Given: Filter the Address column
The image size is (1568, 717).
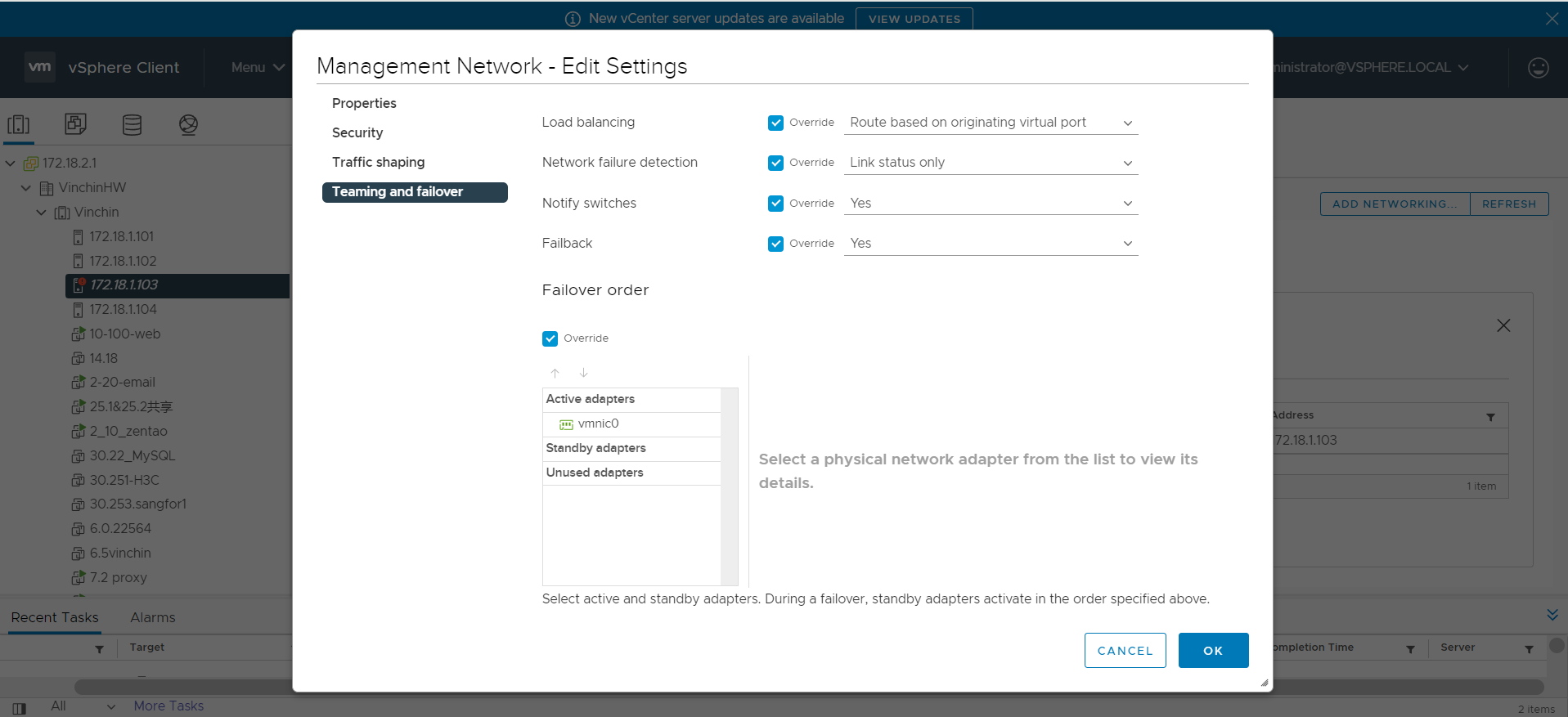Looking at the screenshot, I should [1490, 417].
